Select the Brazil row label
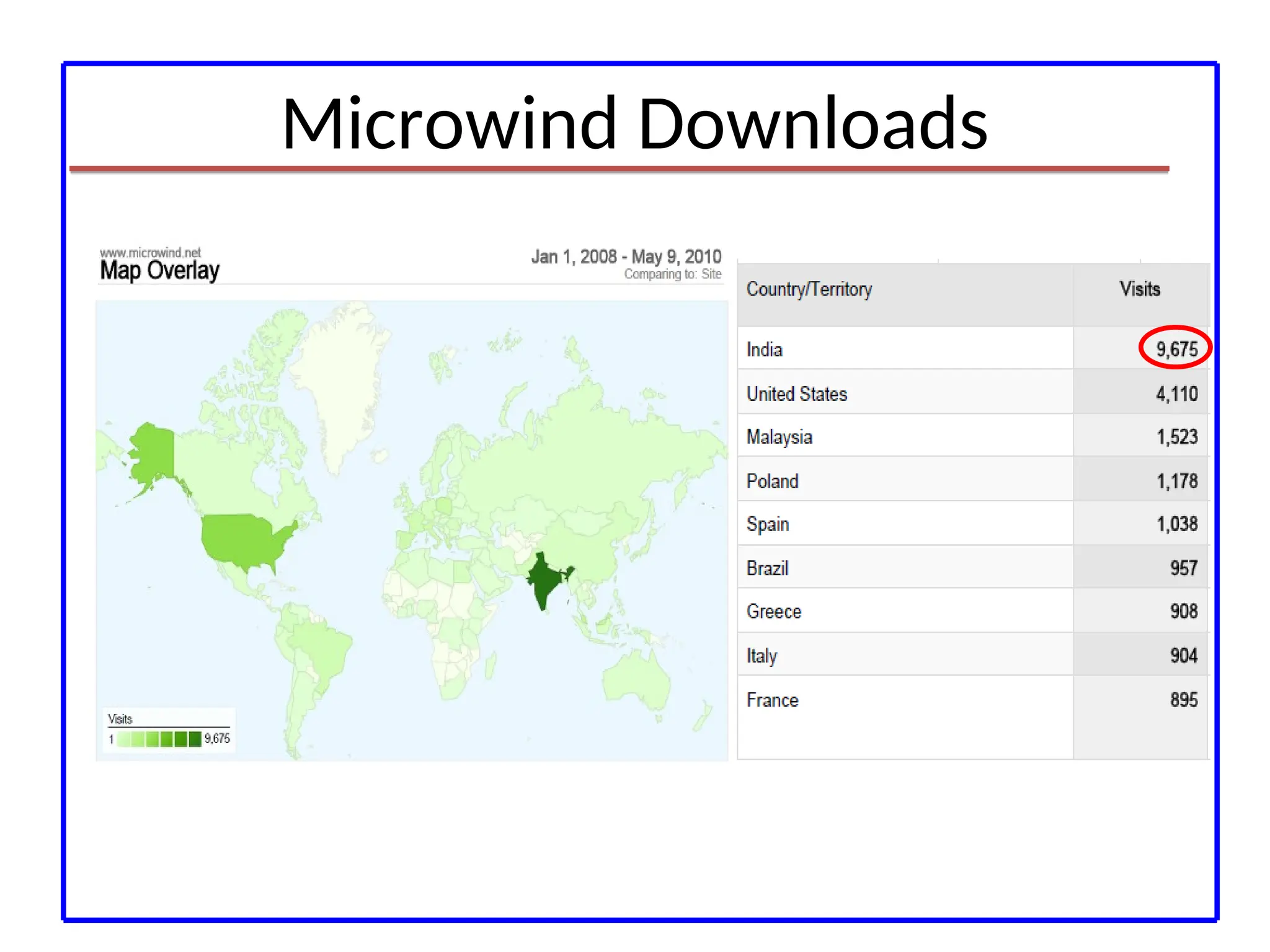The image size is (1270, 952). (x=767, y=568)
